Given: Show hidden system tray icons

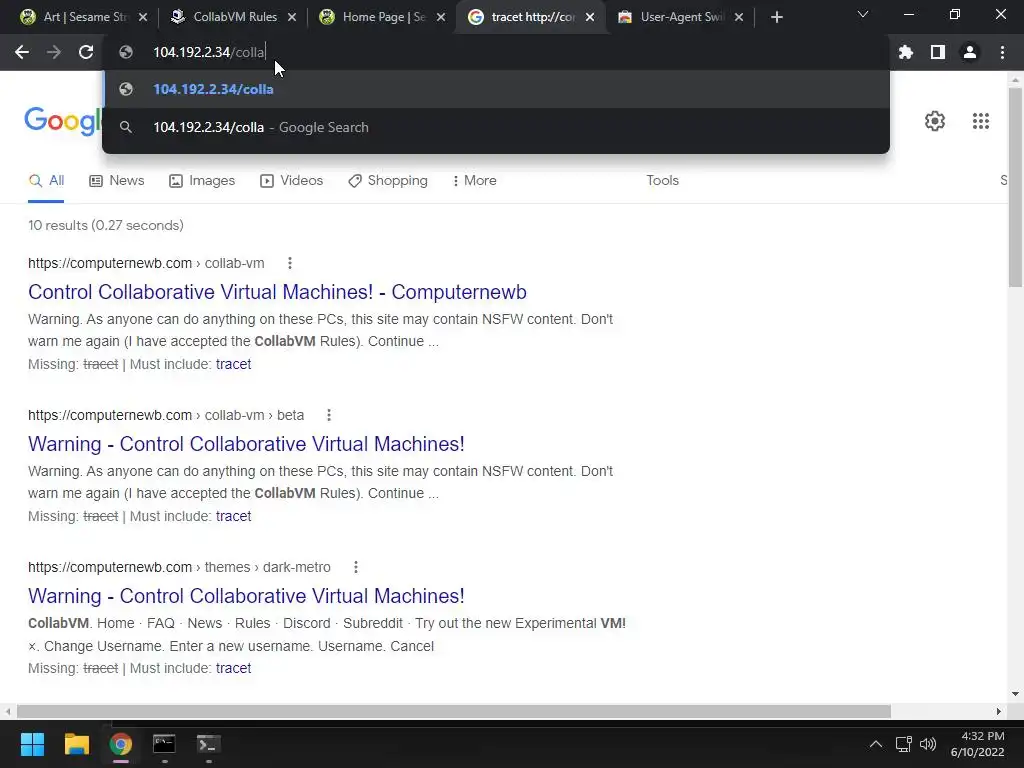Looking at the screenshot, I should click(x=876, y=744).
